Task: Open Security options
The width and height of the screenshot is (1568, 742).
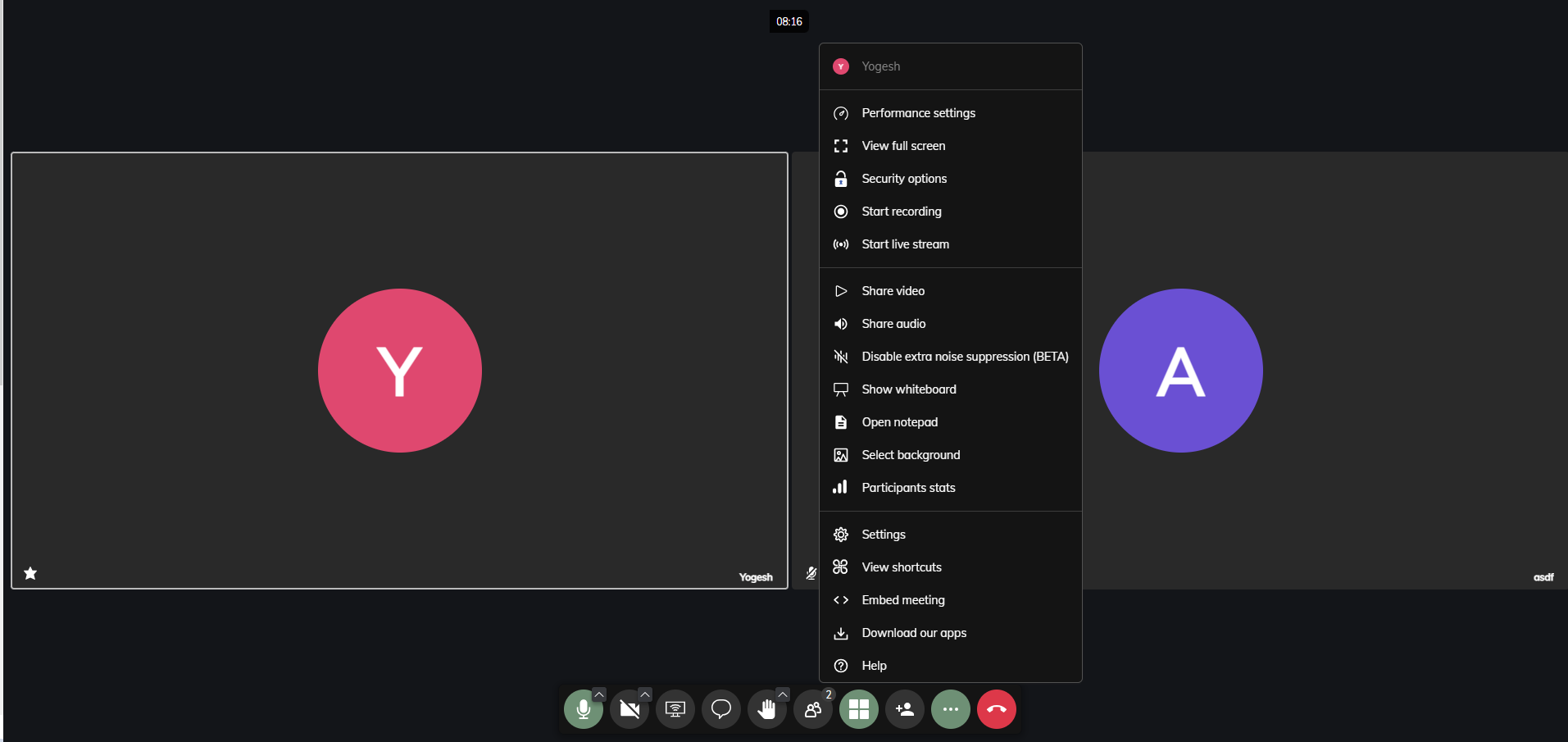Action: [x=903, y=178]
